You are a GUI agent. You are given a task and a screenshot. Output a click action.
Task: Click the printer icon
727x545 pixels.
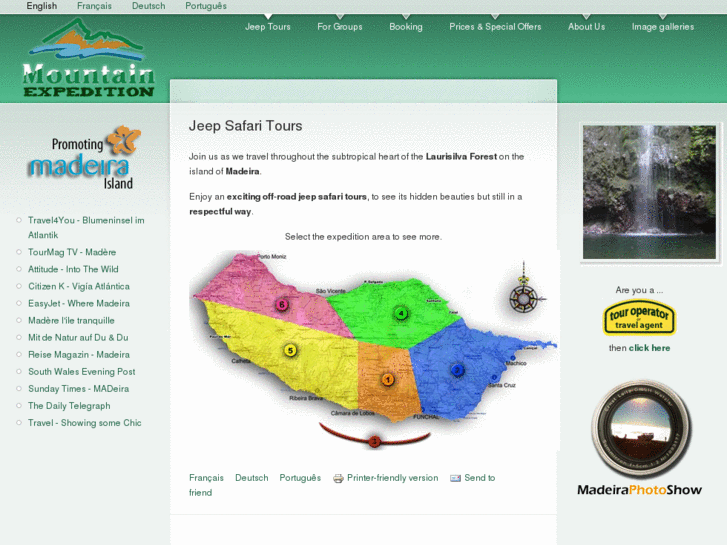pos(338,478)
